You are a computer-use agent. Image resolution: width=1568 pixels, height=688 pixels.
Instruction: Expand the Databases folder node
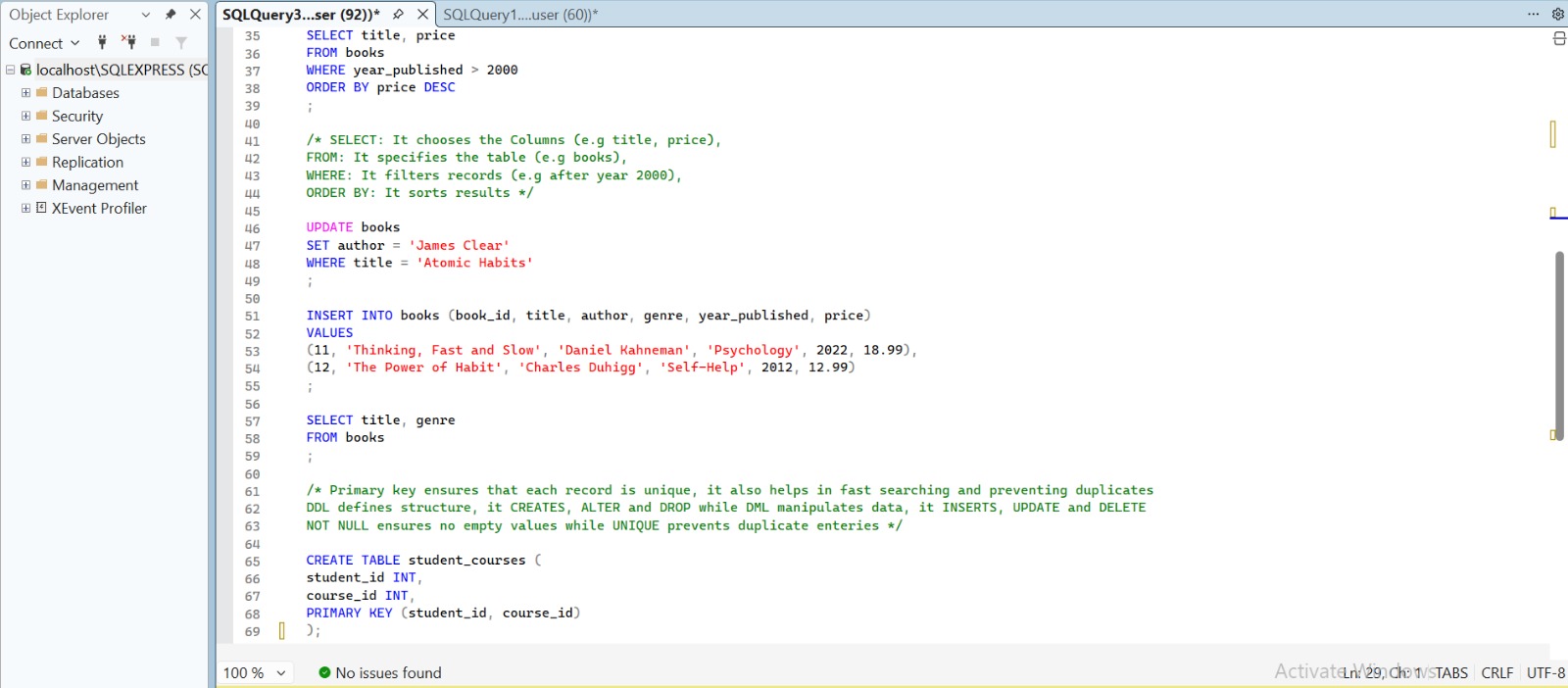pos(25,93)
